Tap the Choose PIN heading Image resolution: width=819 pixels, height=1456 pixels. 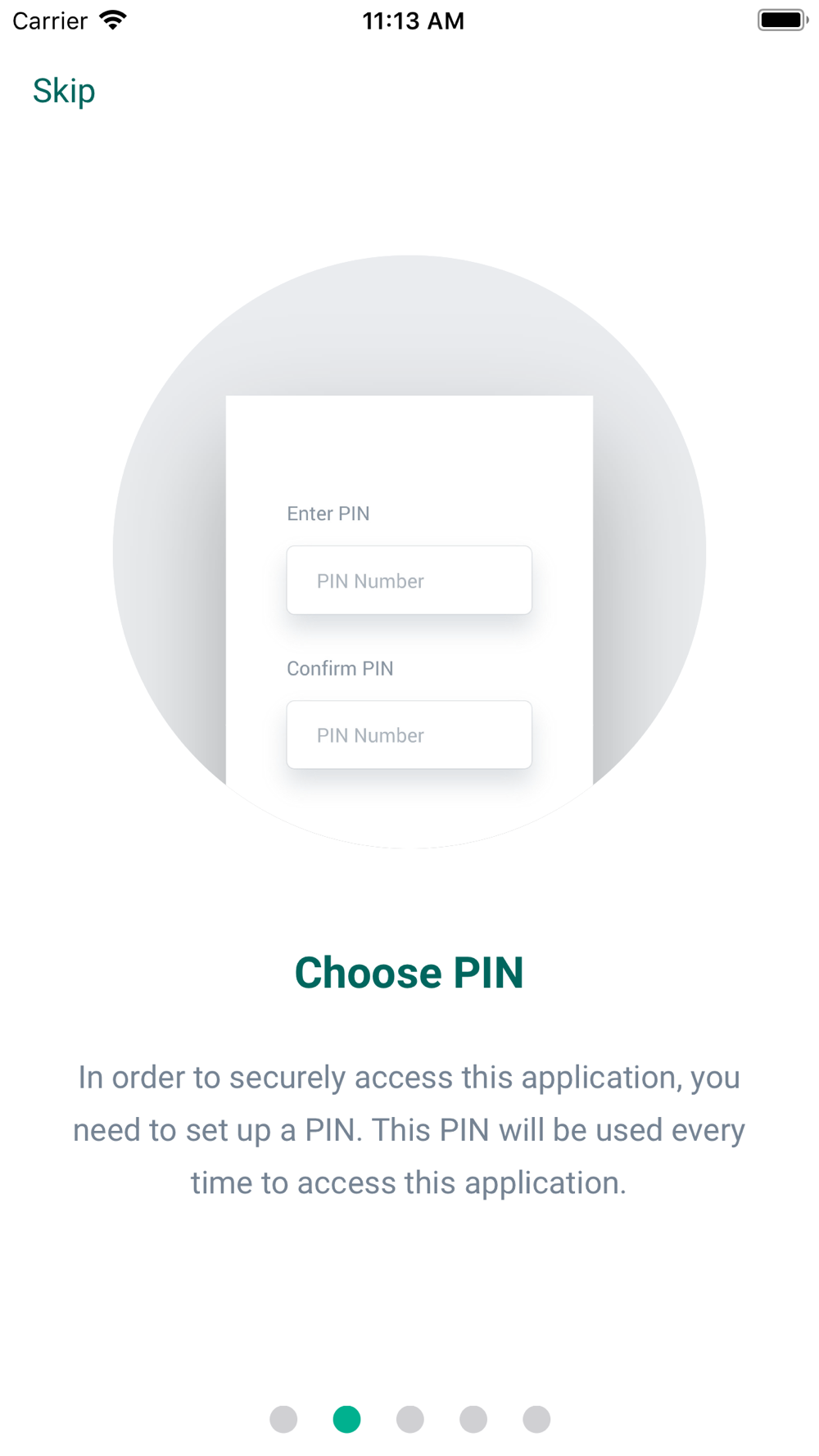pos(409,973)
